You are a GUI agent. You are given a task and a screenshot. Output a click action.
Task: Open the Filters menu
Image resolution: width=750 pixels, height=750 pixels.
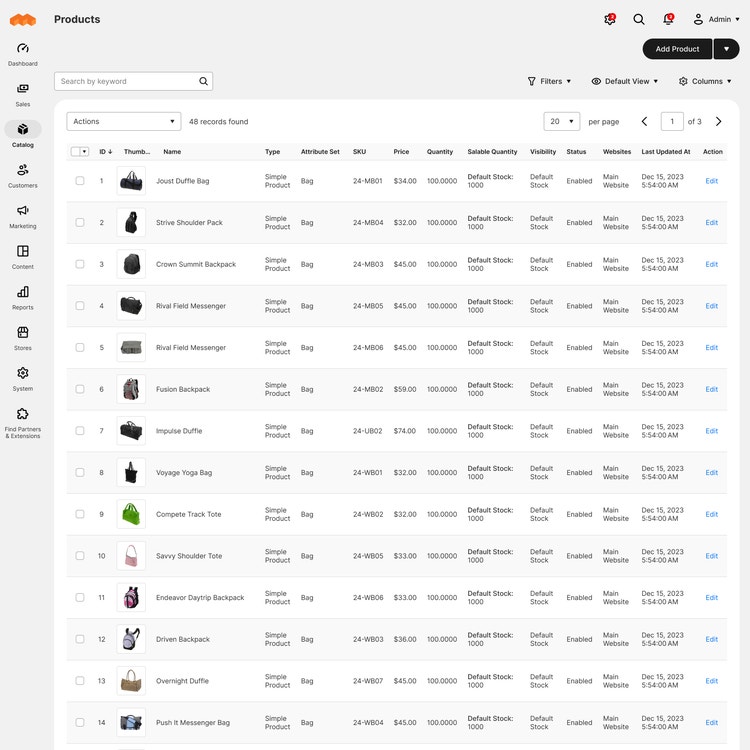[549, 81]
